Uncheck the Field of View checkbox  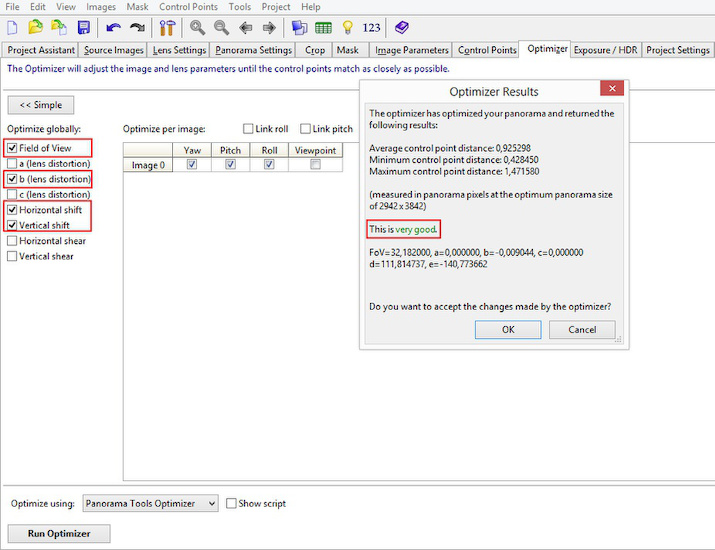(12, 148)
